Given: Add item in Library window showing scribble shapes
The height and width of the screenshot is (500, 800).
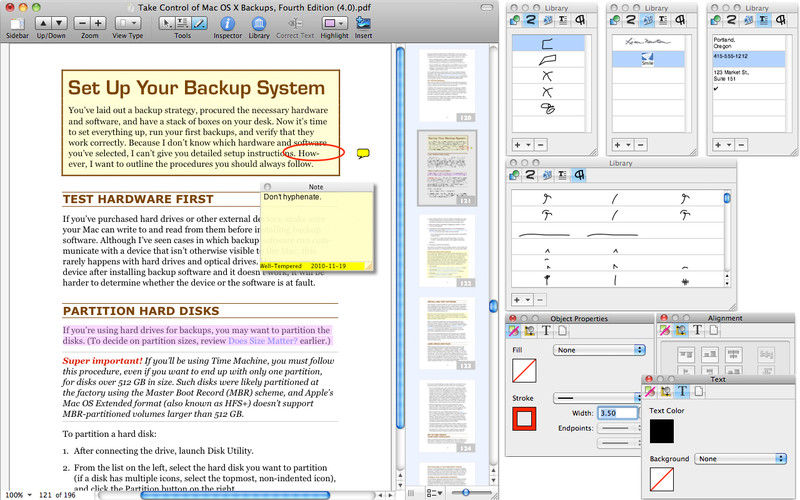Looking at the screenshot, I should pyautogui.click(x=517, y=145).
